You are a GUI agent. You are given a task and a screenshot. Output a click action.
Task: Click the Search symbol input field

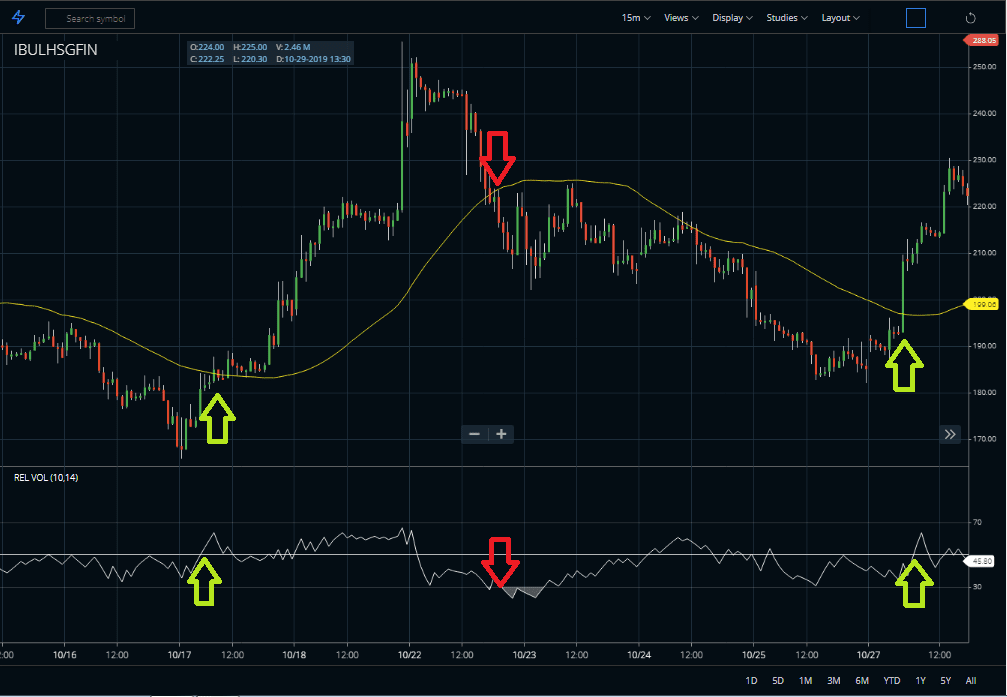(90, 19)
